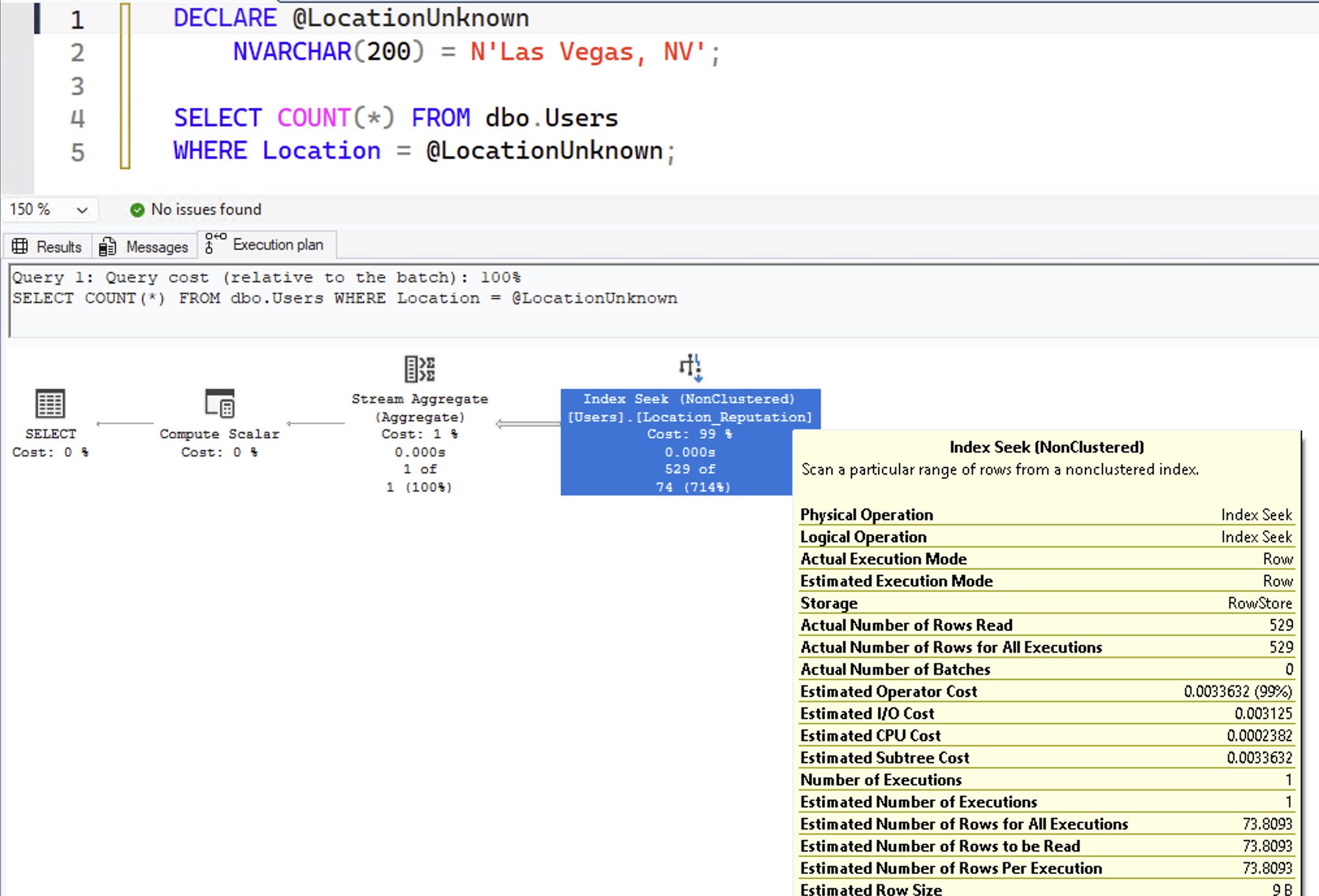Click the Results tab grid icon

click(20, 246)
